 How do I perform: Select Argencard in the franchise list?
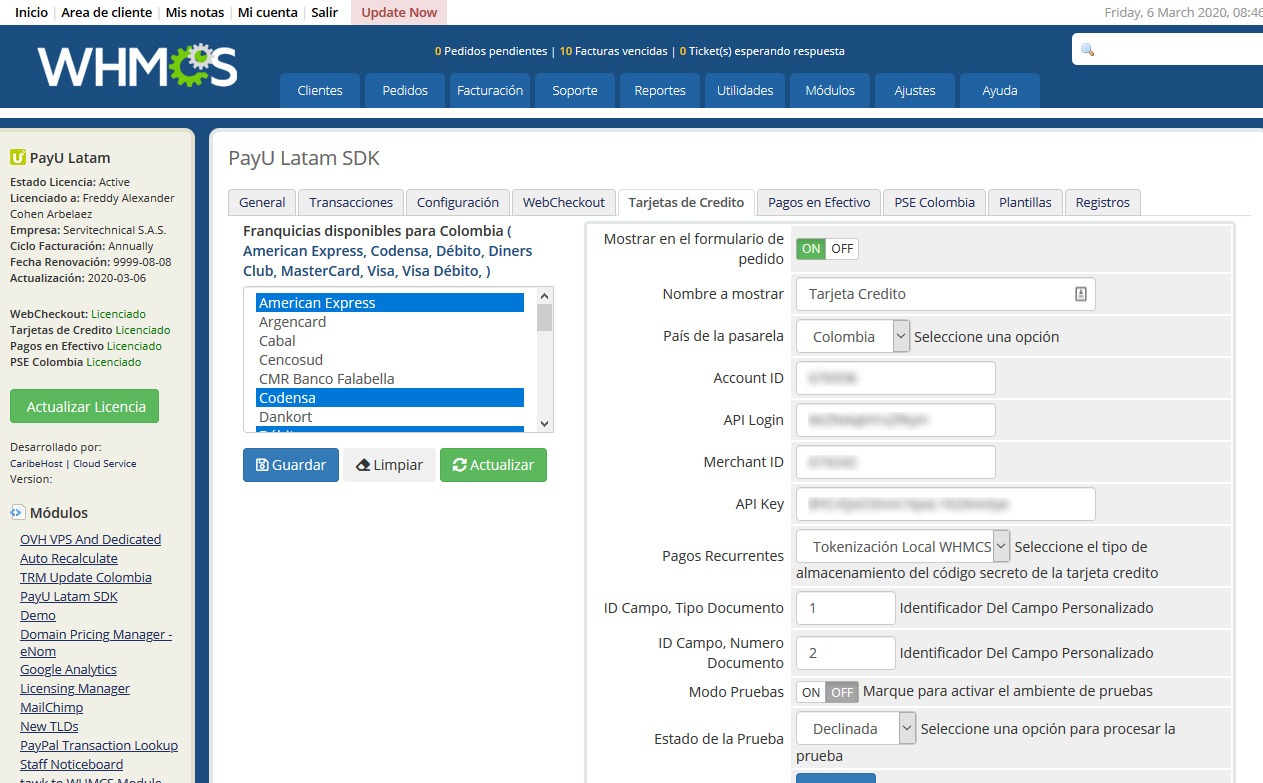pyautogui.click(x=390, y=322)
